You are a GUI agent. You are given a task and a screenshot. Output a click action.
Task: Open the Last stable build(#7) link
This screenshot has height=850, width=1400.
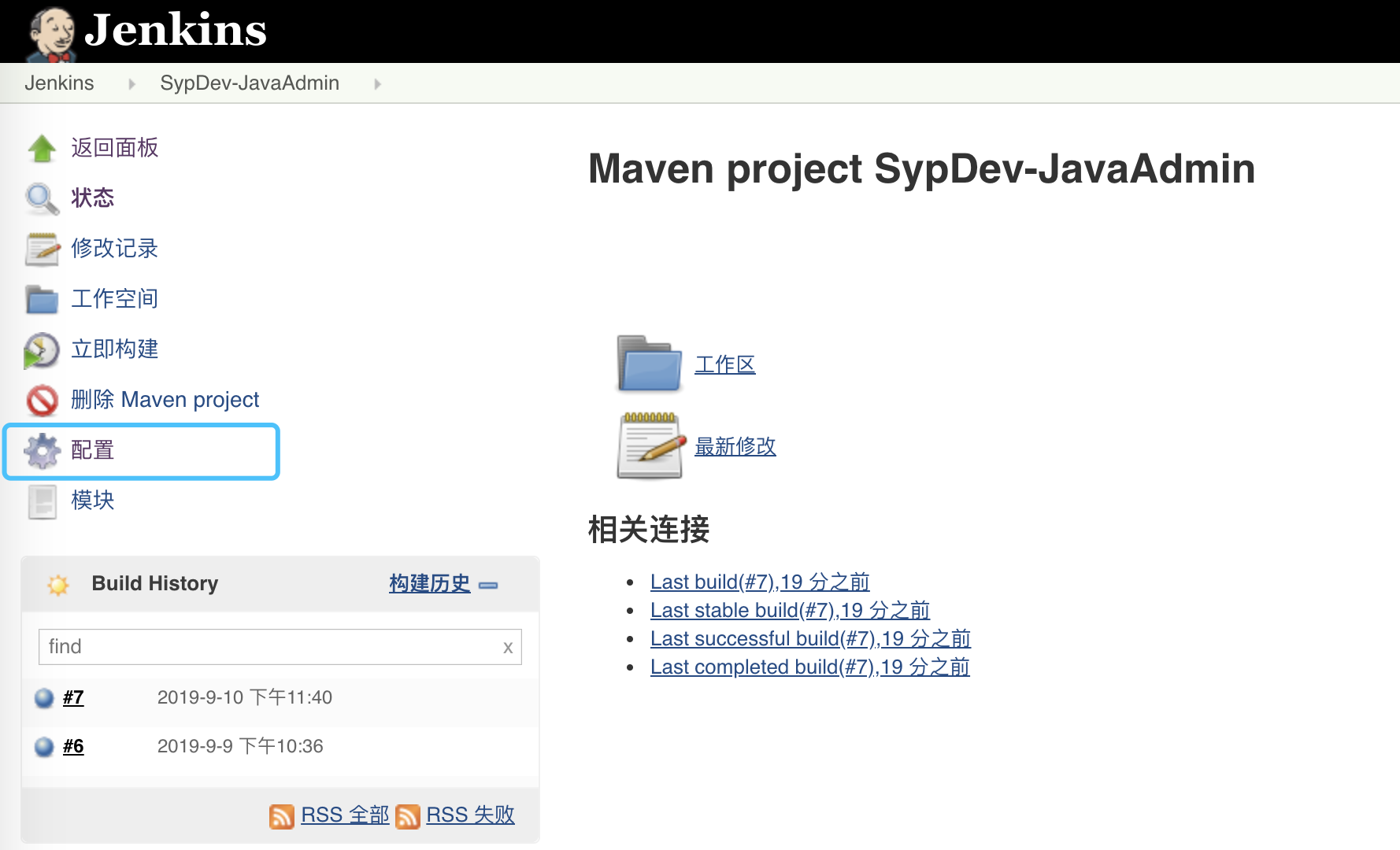coord(790,610)
